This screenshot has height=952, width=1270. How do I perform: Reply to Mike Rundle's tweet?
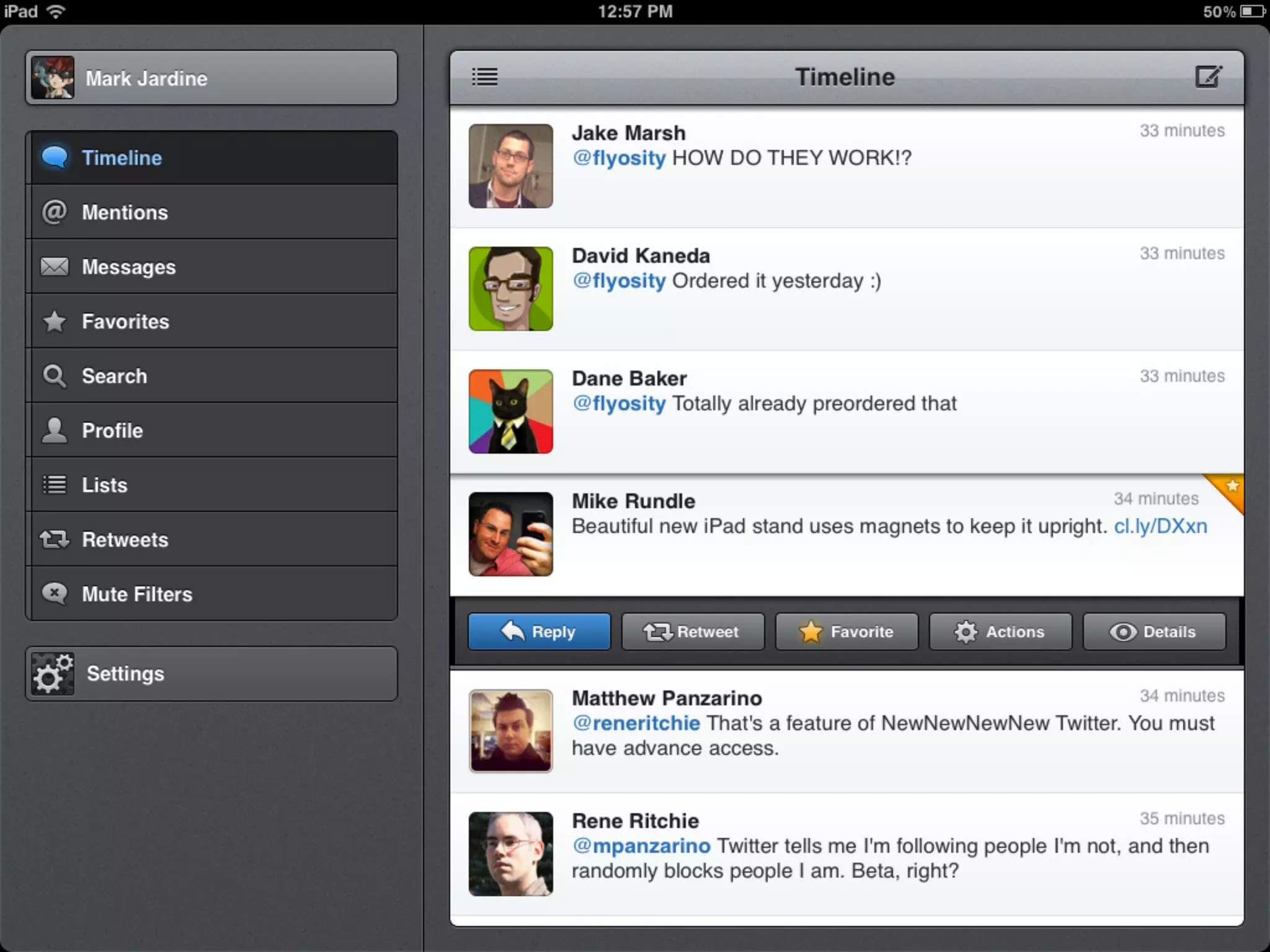coord(539,632)
